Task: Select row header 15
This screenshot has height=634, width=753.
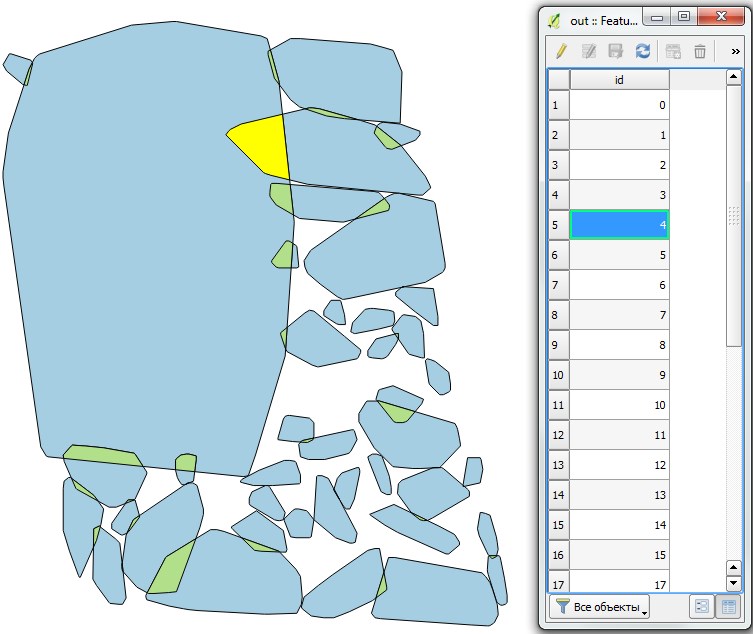Action: (x=559, y=525)
